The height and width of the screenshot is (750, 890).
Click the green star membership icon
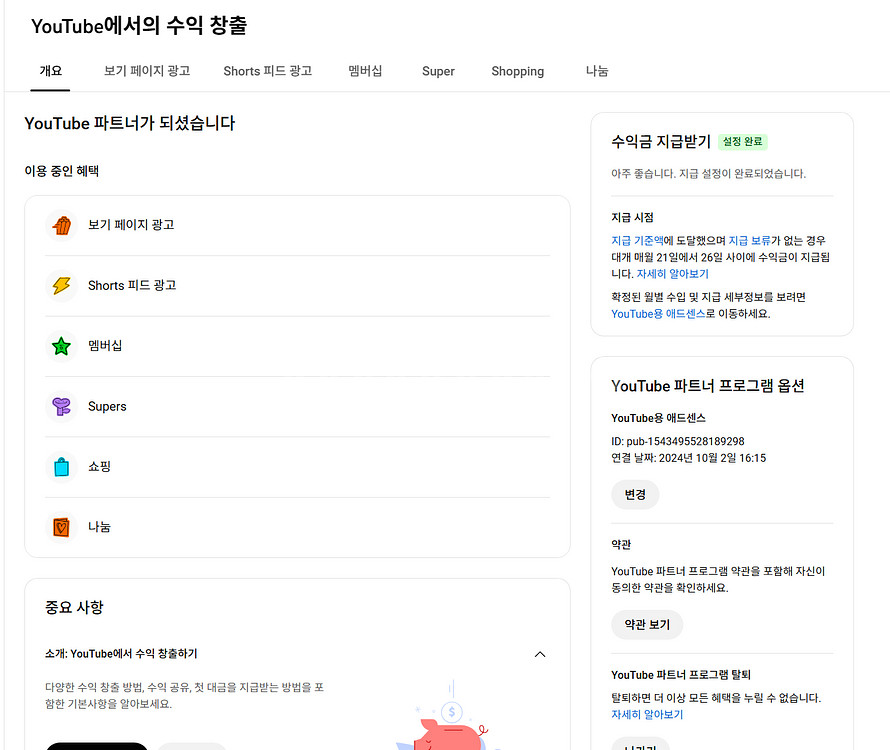point(61,346)
